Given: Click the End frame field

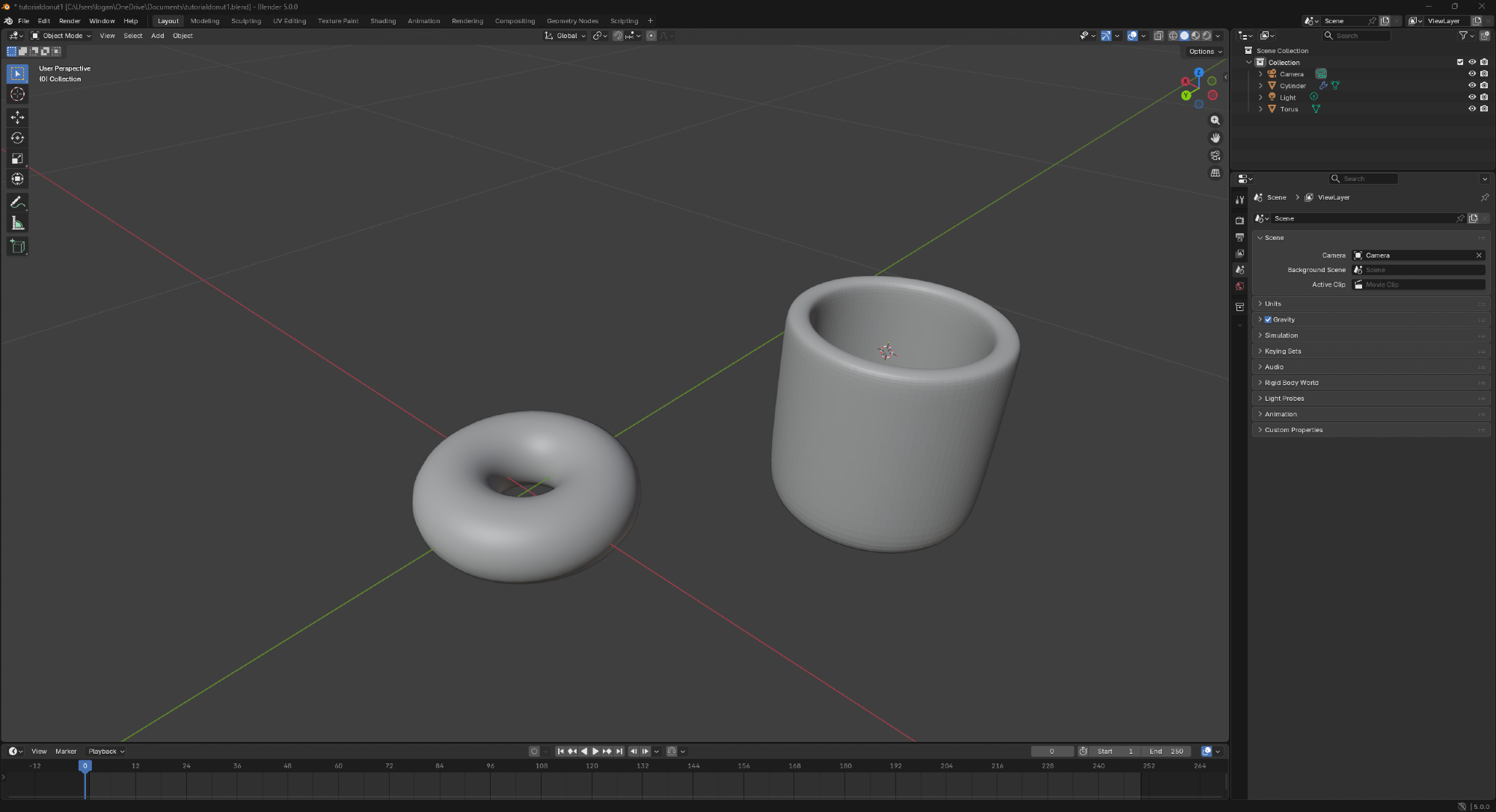Looking at the screenshot, I should [x=1167, y=751].
